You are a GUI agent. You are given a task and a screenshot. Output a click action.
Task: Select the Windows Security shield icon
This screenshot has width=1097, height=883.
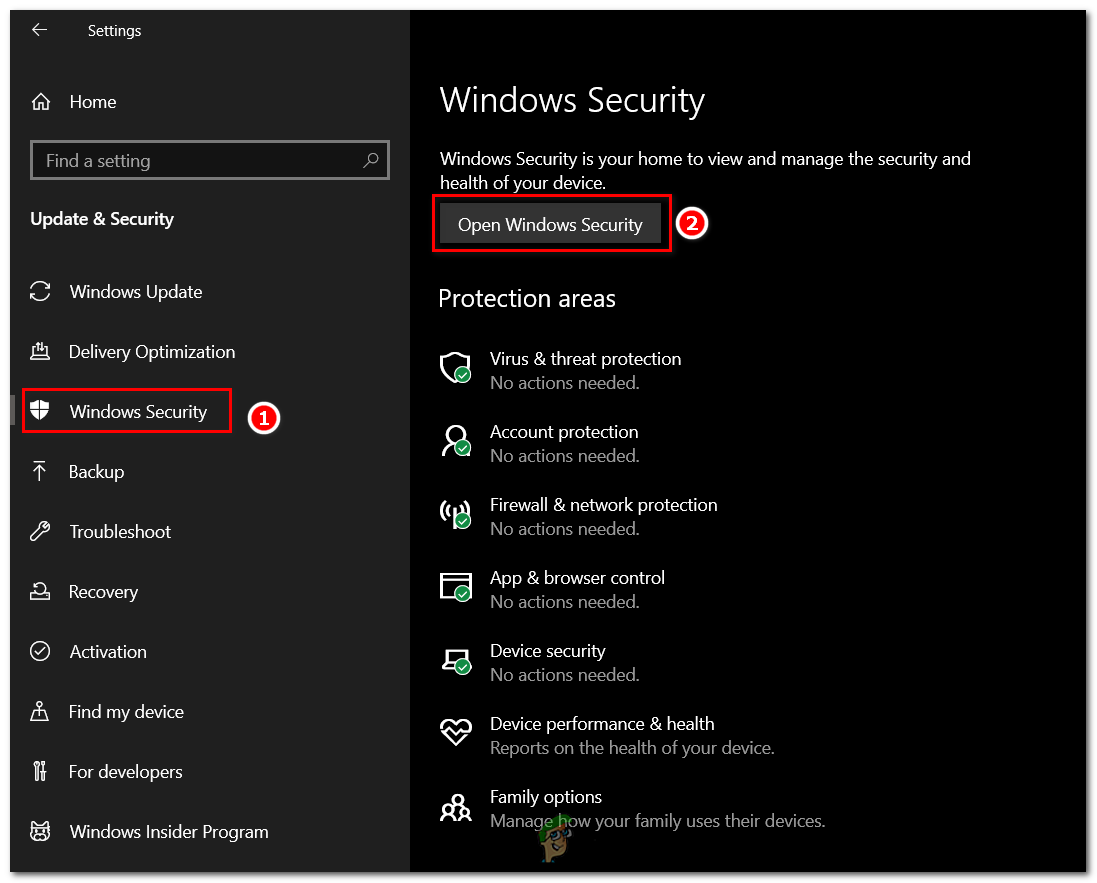coord(40,411)
